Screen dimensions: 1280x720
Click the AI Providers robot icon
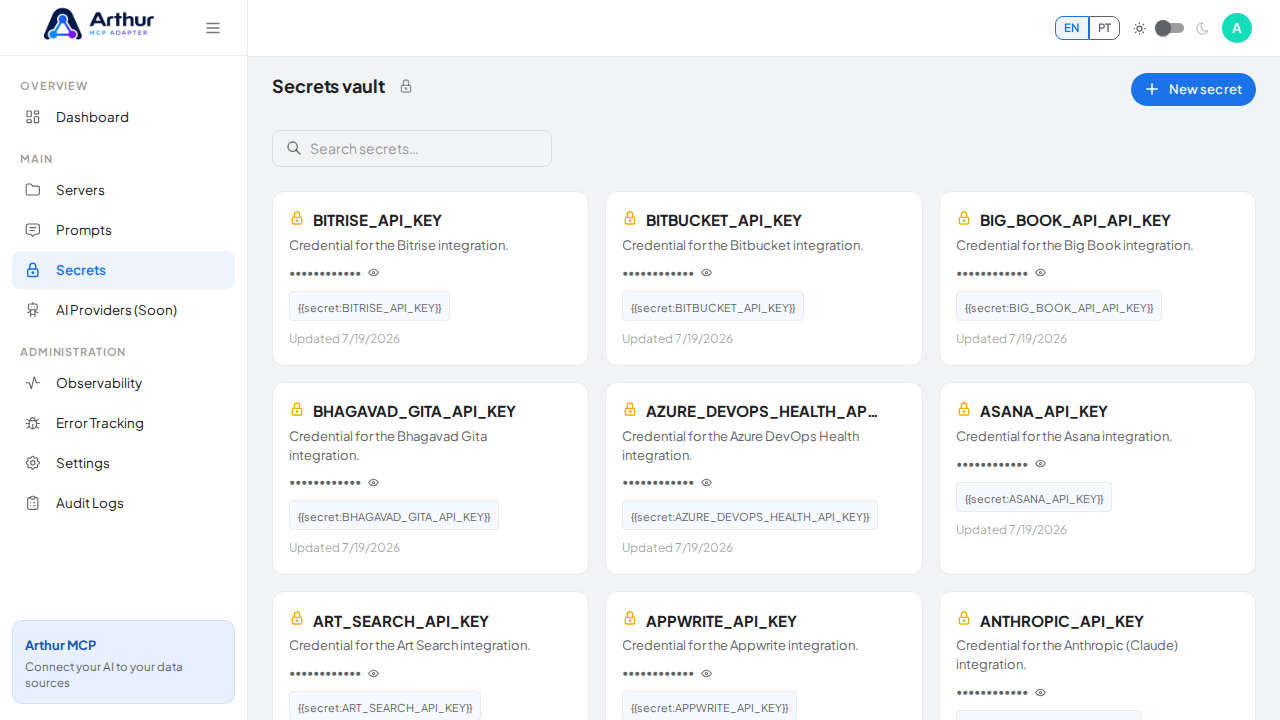[x=33, y=310]
